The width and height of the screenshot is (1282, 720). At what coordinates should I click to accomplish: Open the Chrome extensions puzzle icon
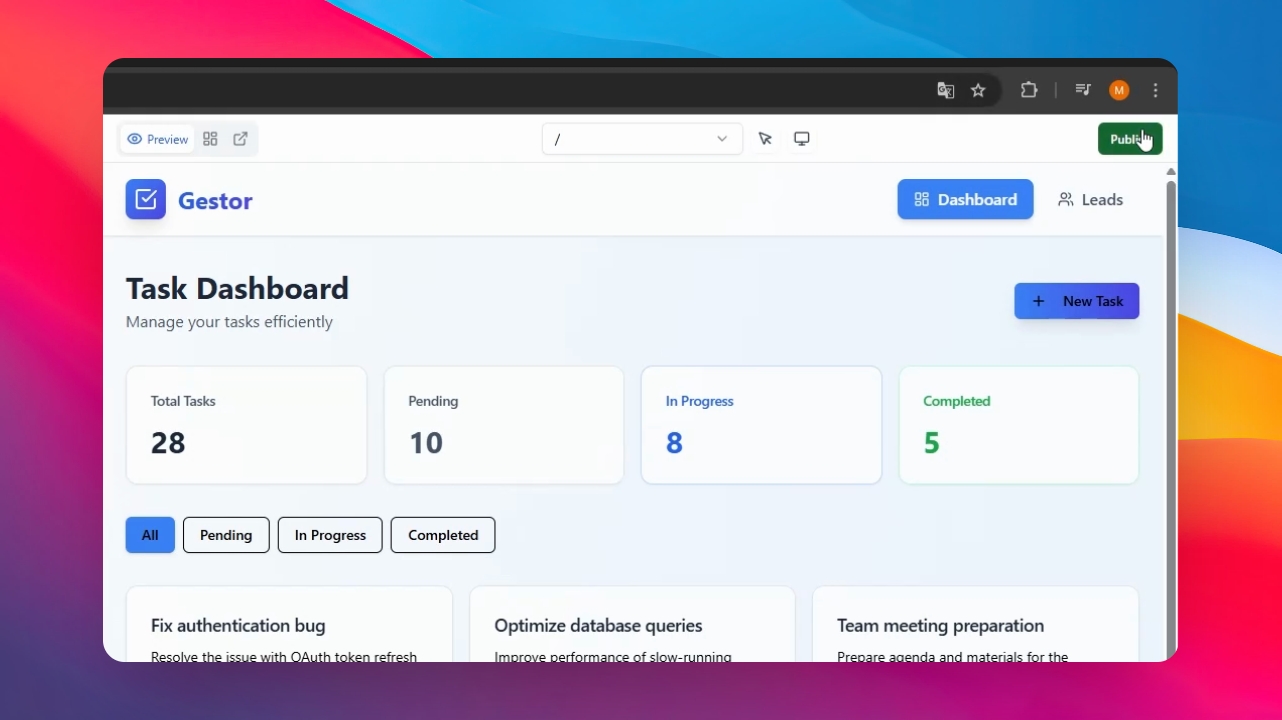(x=1029, y=90)
